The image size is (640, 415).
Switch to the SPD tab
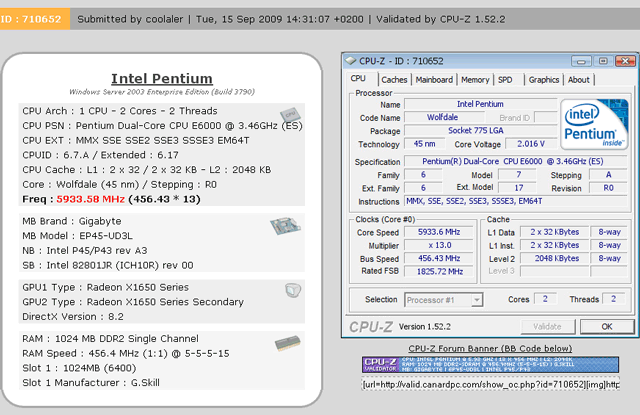(505, 80)
